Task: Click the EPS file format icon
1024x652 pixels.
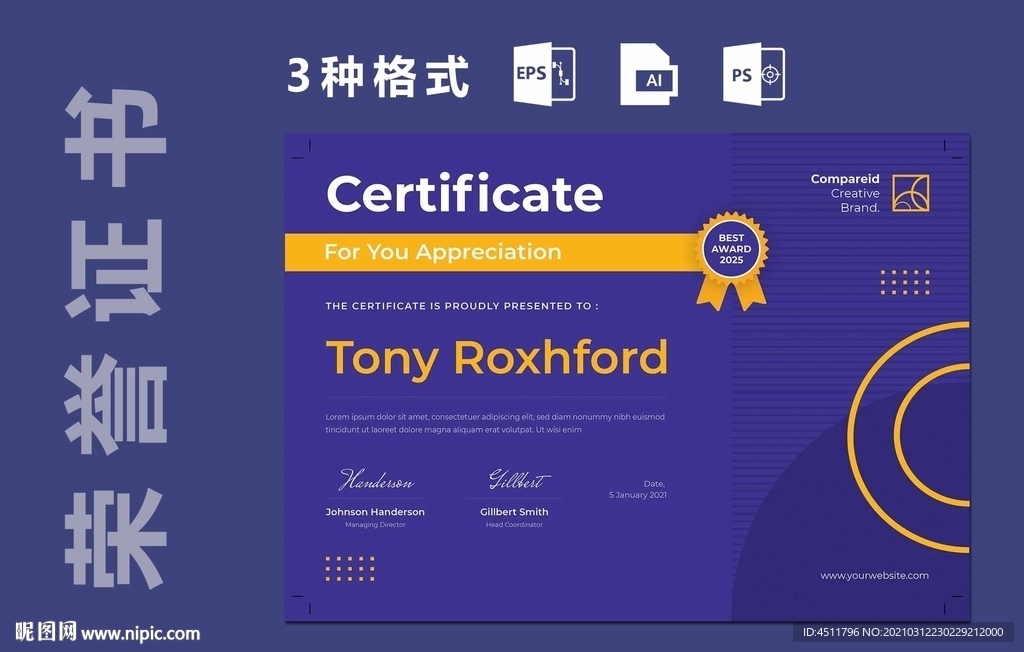Action: tap(544, 73)
